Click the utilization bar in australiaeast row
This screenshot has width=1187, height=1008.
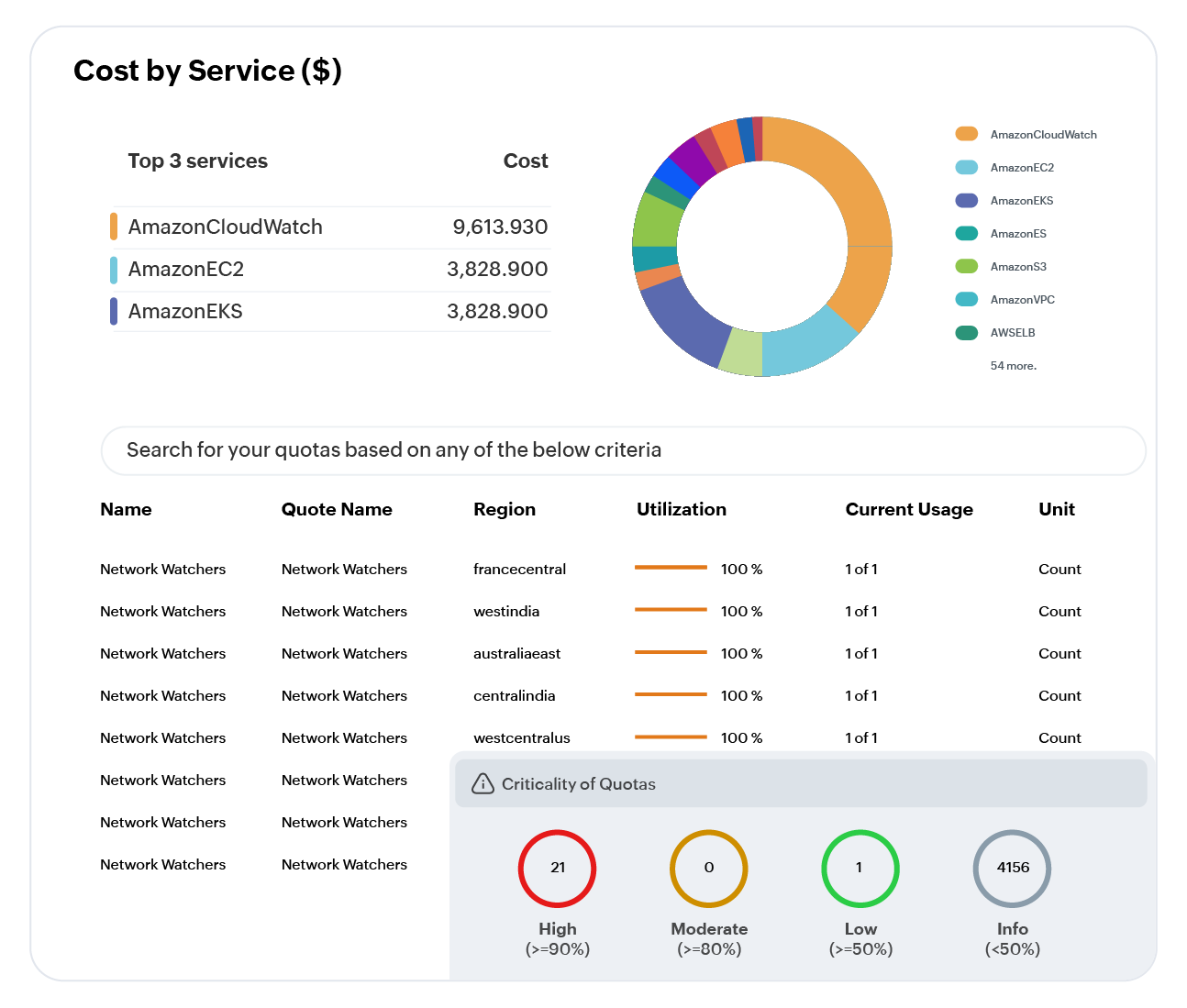671,652
